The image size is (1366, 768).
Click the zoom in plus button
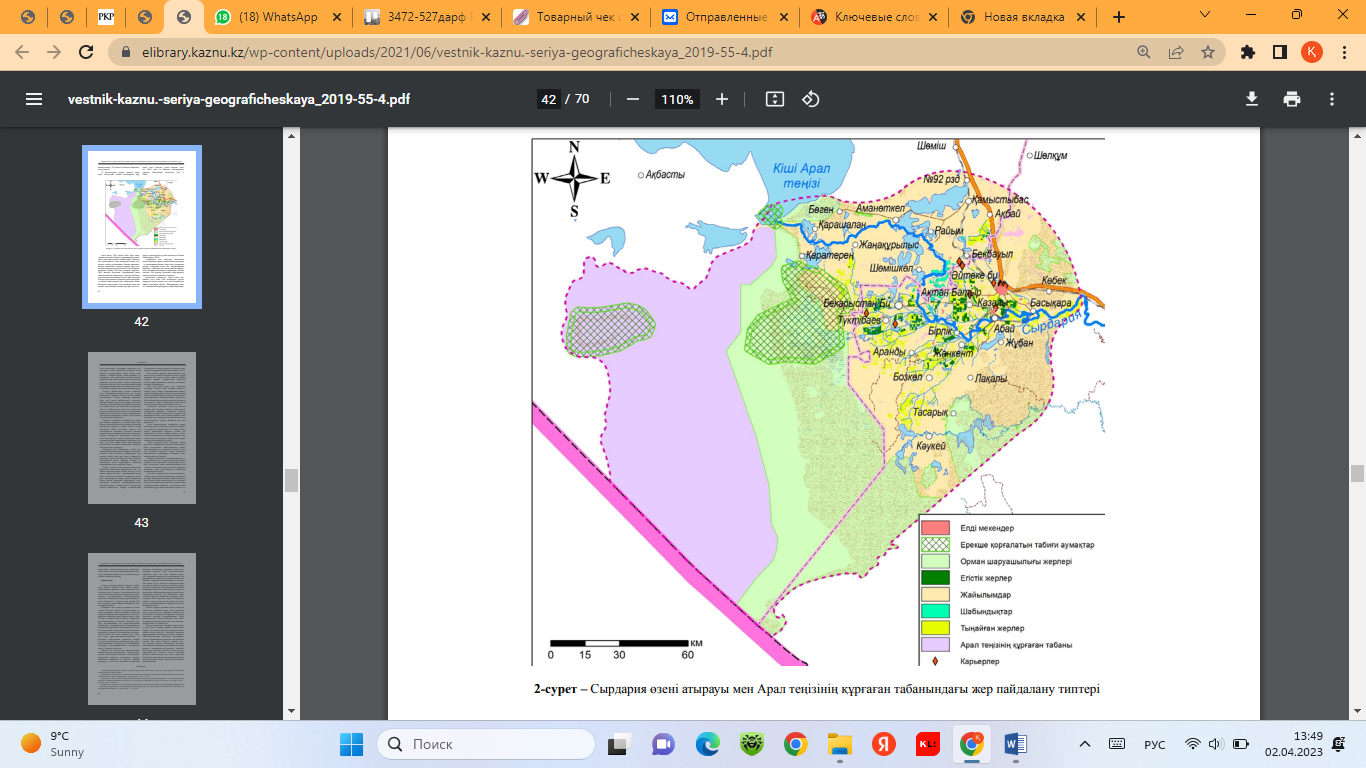click(x=722, y=99)
